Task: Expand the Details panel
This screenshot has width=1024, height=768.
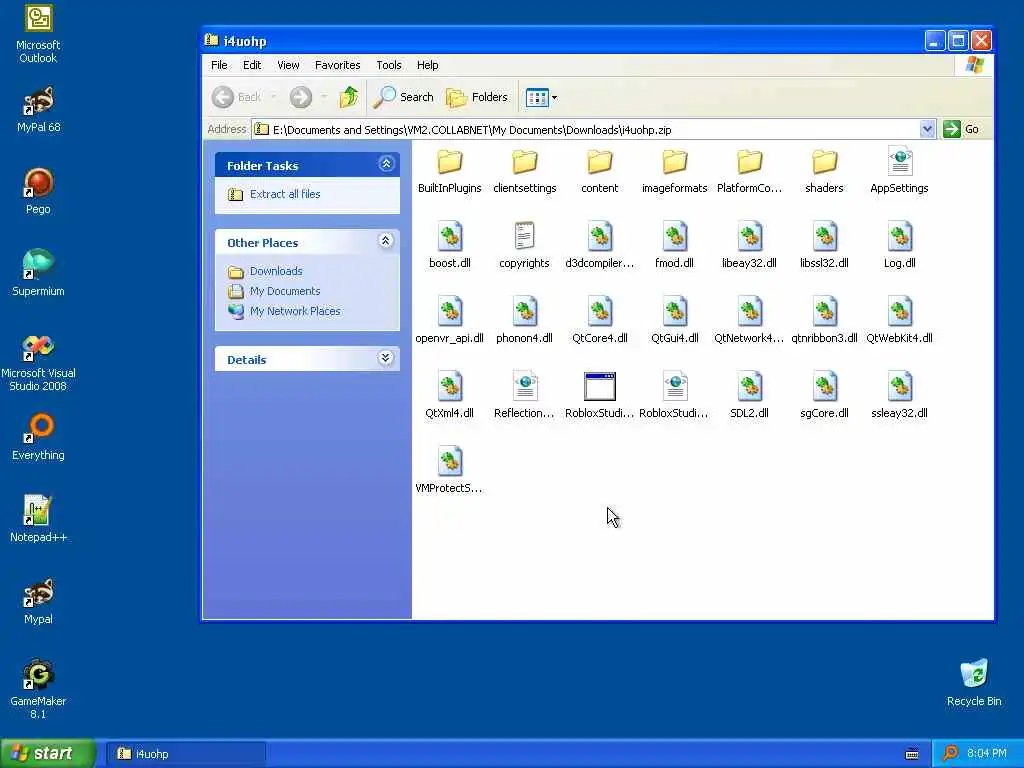Action: point(386,358)
